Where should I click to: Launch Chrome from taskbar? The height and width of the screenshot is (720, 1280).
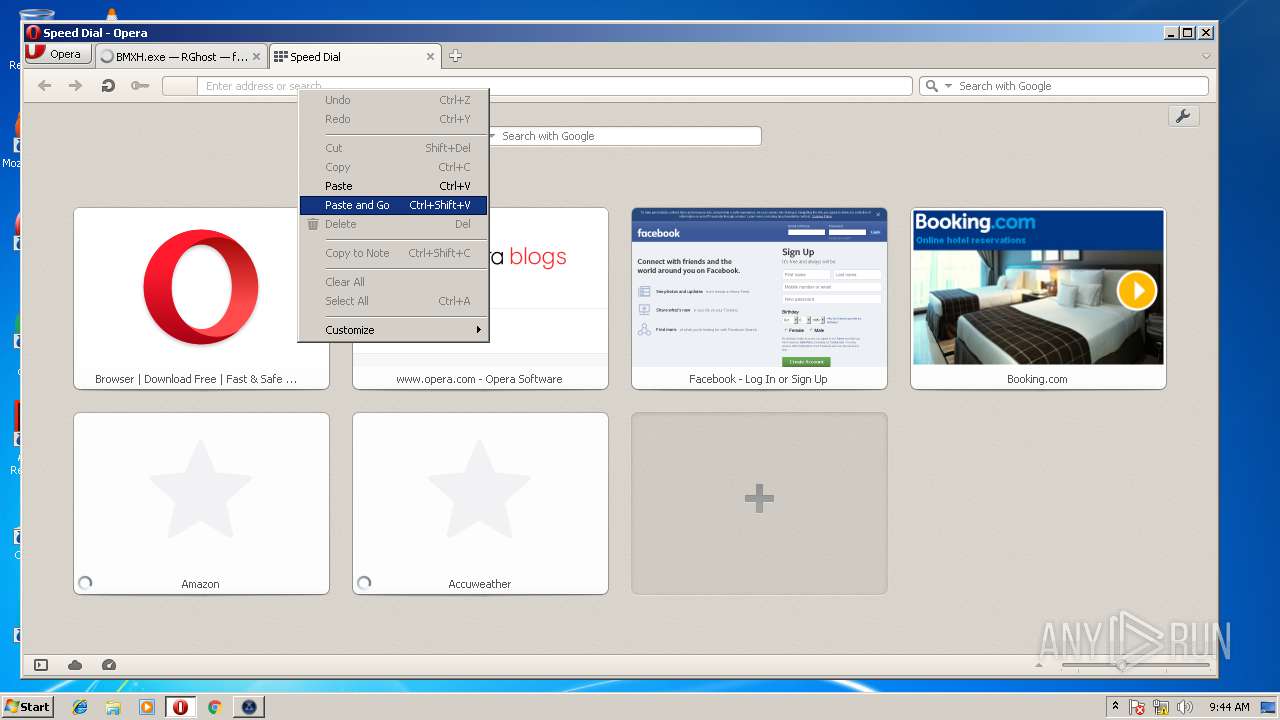pos(214,707)
